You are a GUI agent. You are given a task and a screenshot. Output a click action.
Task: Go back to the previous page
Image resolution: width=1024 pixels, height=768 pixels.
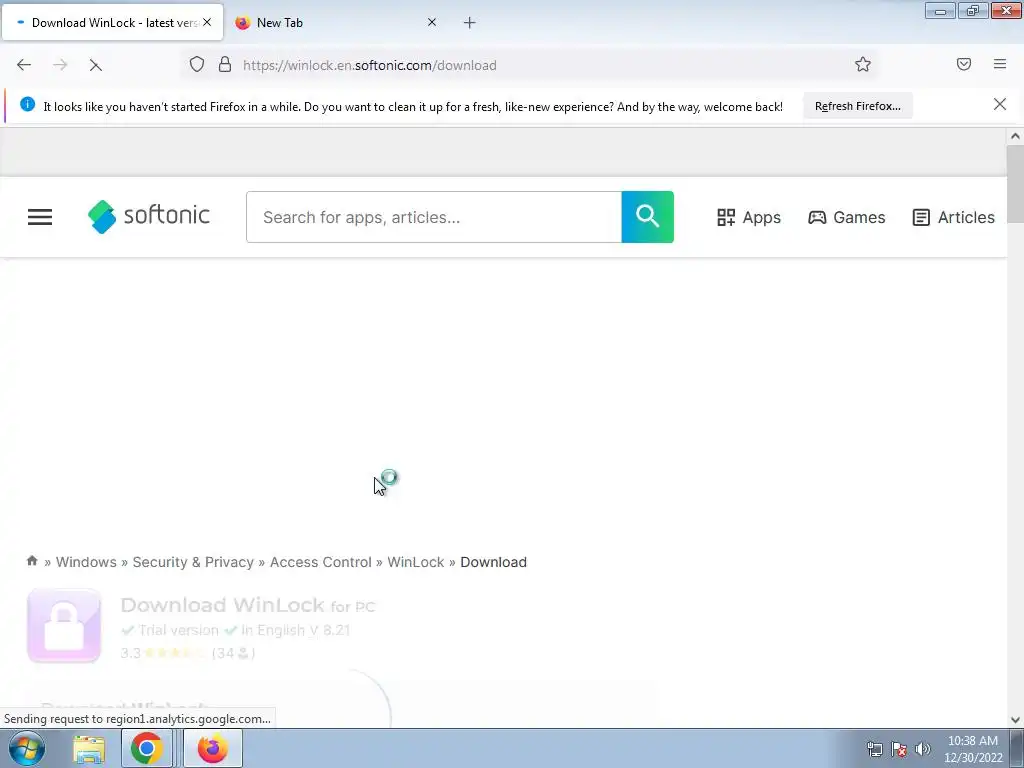pyautogui.click(x=24, y=65)
